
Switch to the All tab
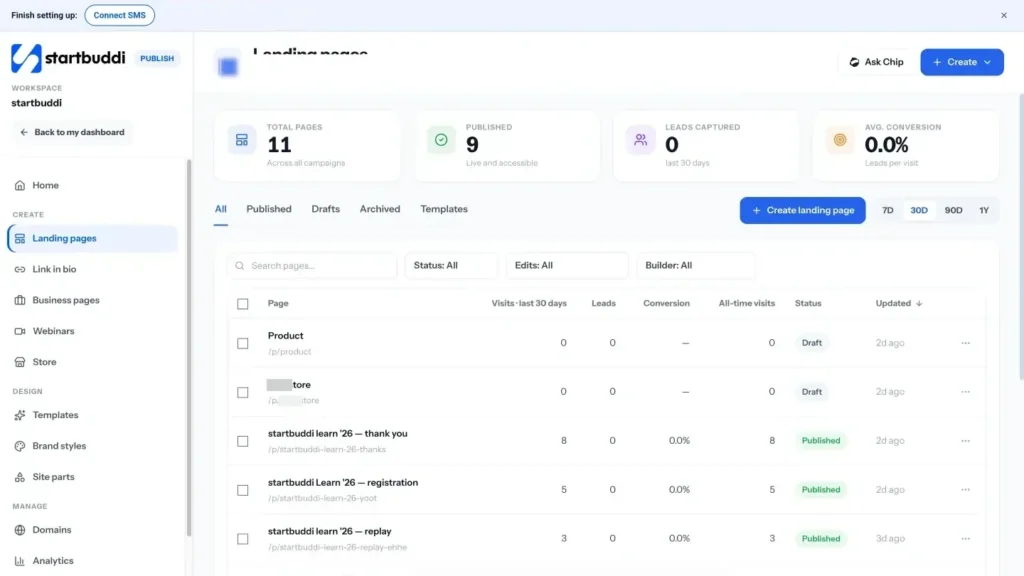(221, 209)
